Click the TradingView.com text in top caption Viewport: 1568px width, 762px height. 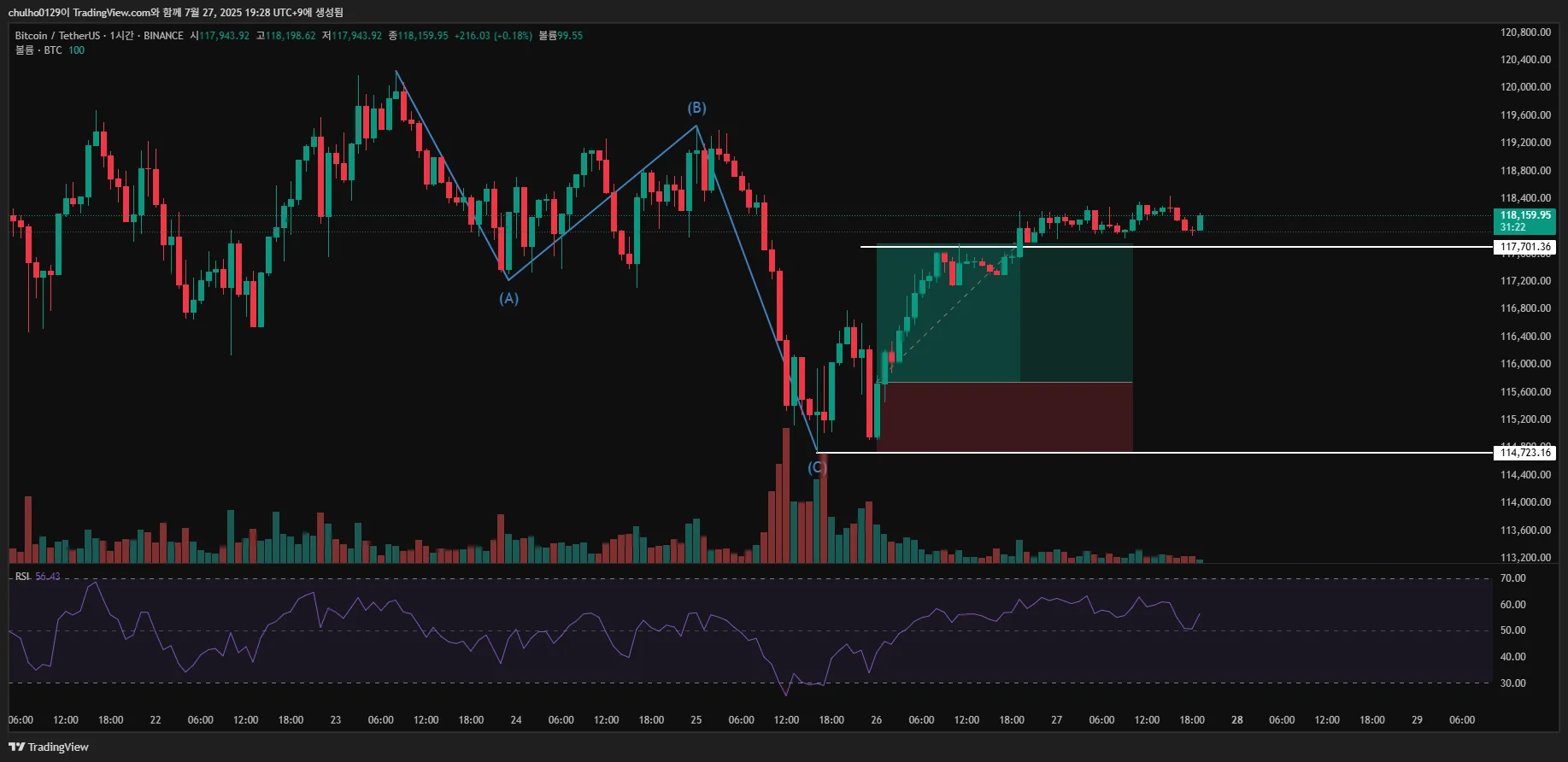click(111, 13)
